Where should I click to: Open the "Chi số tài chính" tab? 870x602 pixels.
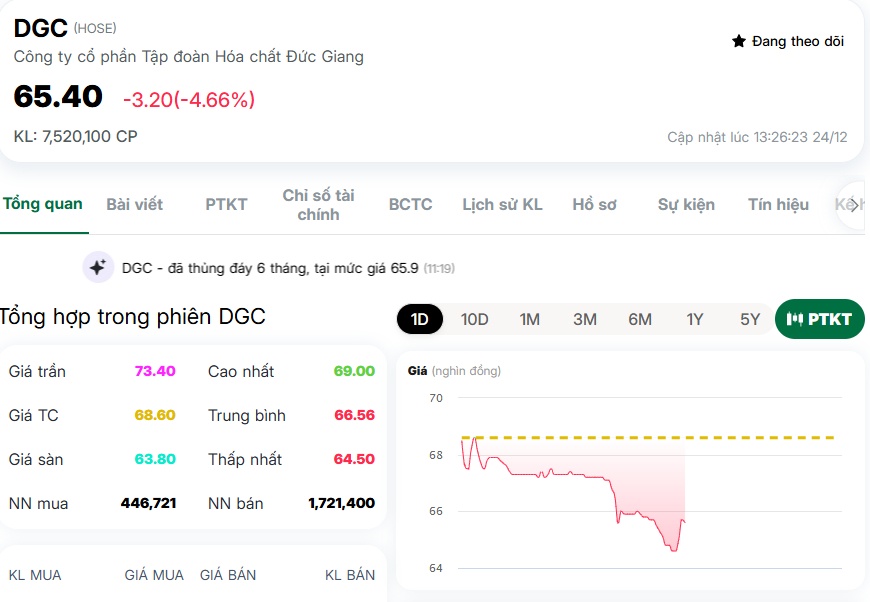click(x=318, y=203)
